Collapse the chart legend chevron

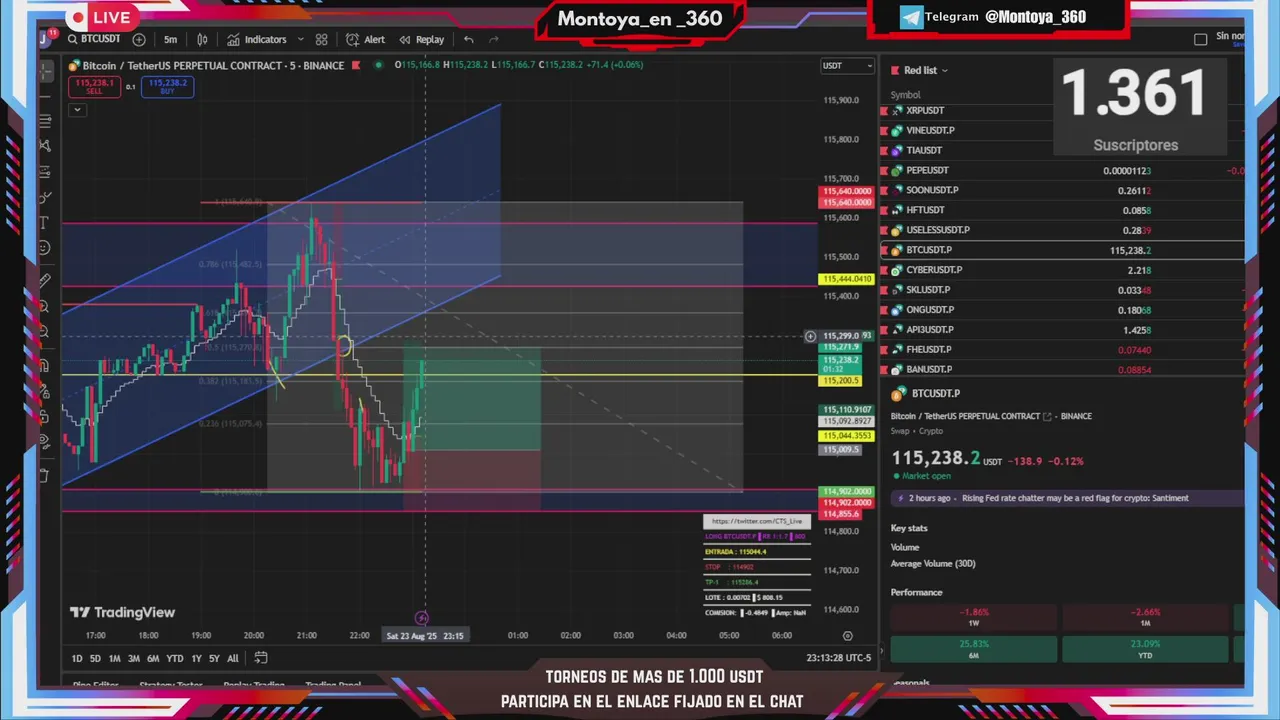pyautogui.click(x=77, y=109)
